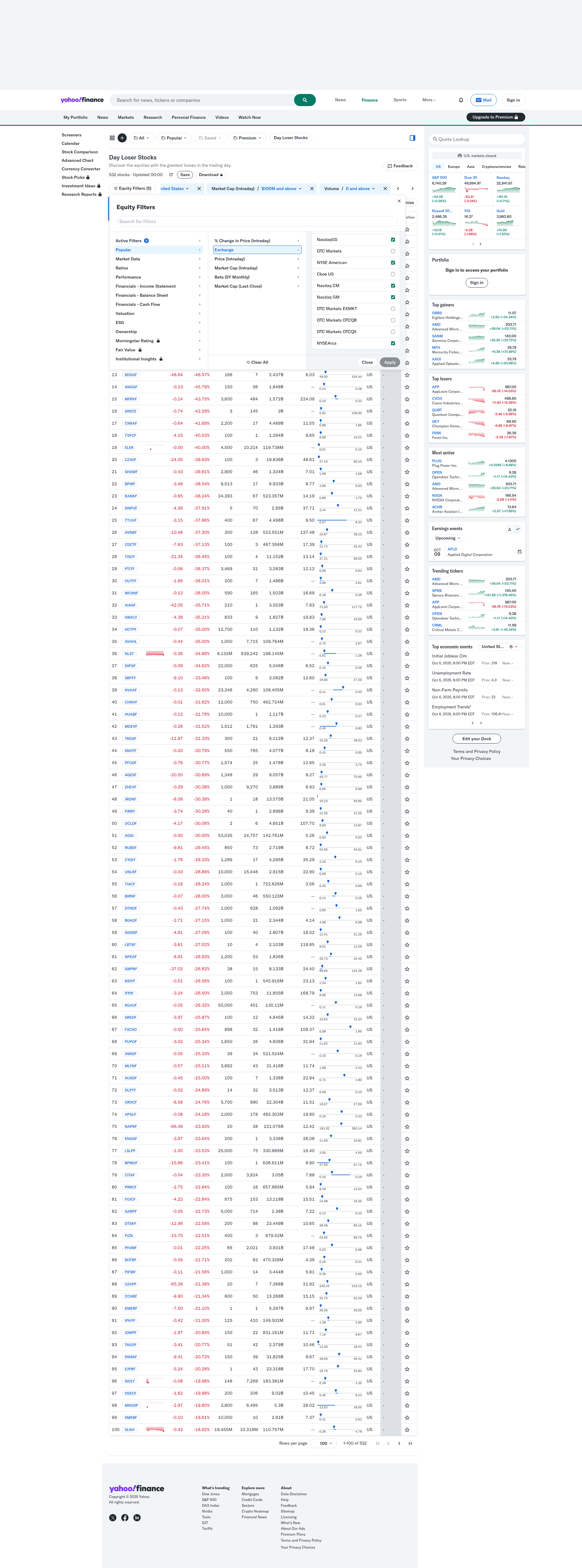This screenshot has width=582, height=1568.
Task: Click the plus icon to create a screener
Action: tap(122, 138)
